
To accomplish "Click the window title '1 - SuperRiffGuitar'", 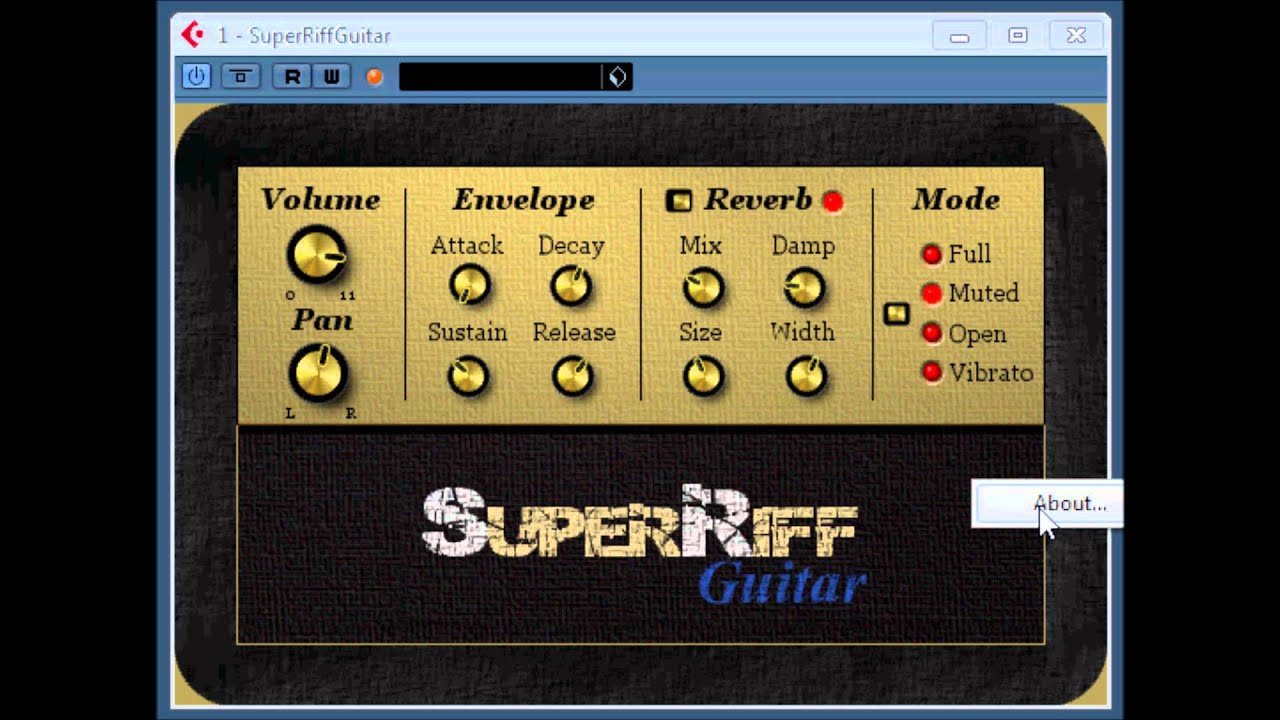I will pyautogui.click(x=304, y=35).
